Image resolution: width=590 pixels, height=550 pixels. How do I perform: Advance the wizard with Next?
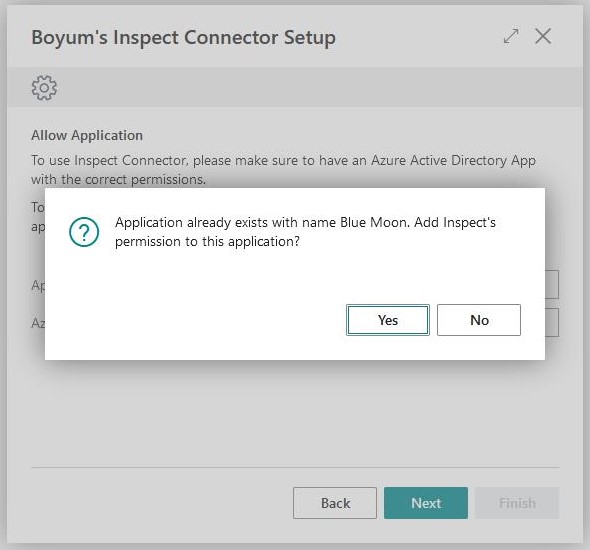click(426, 503)
